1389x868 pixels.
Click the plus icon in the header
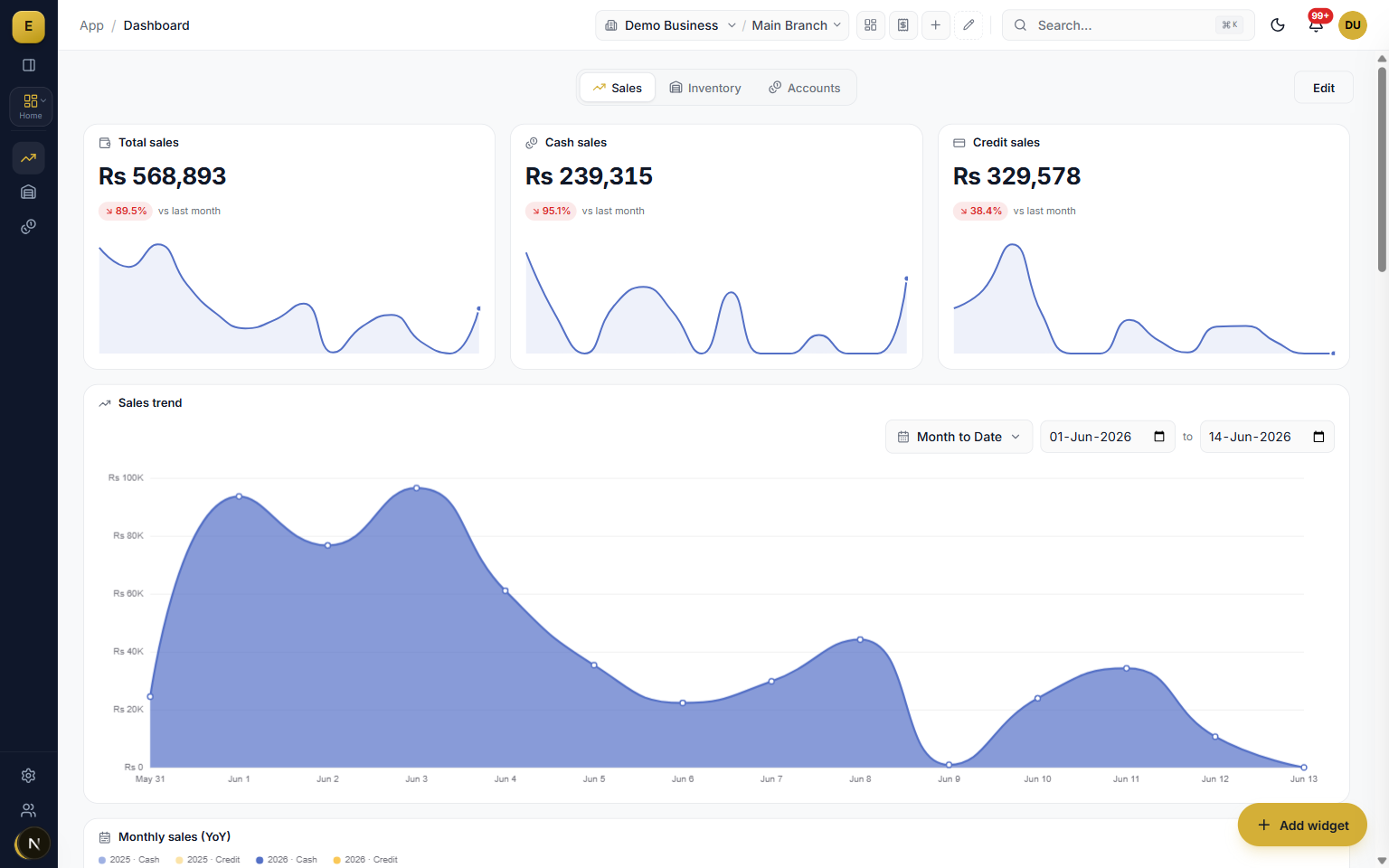coord(936,25)
